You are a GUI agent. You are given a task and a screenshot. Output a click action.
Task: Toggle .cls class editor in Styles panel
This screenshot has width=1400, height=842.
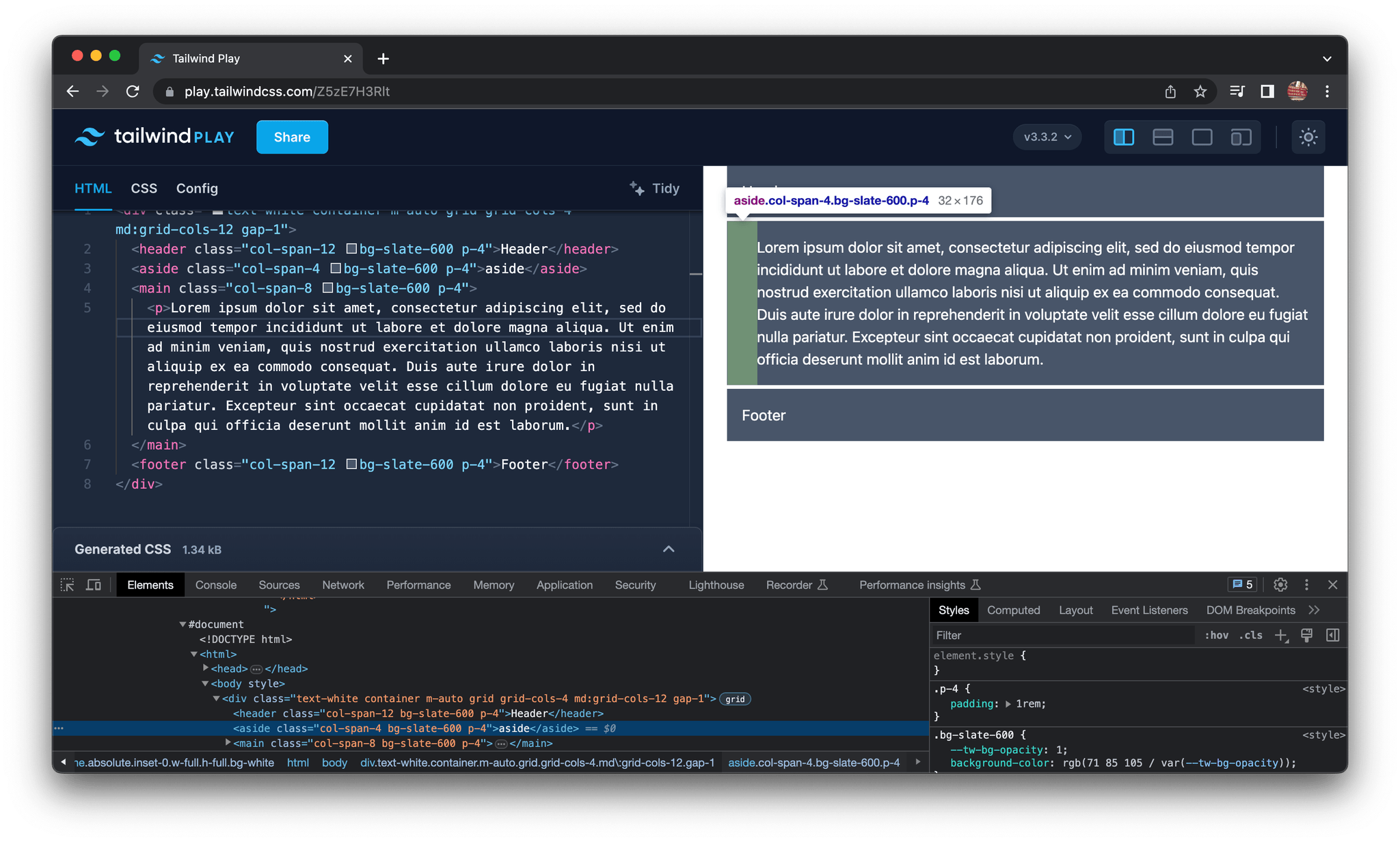(1251, 635)
